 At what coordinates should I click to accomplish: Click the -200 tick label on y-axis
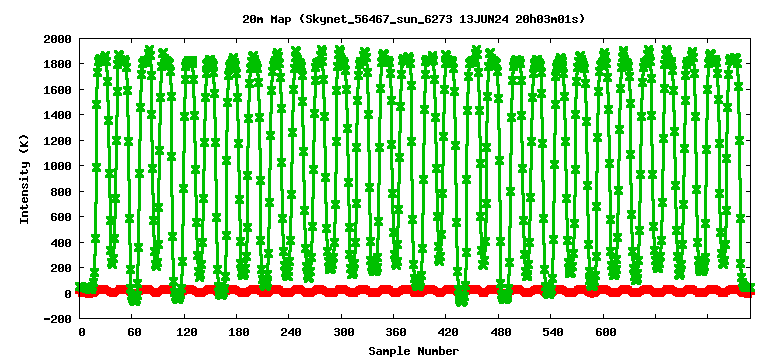pyautogui.click(x=58, y=319)
